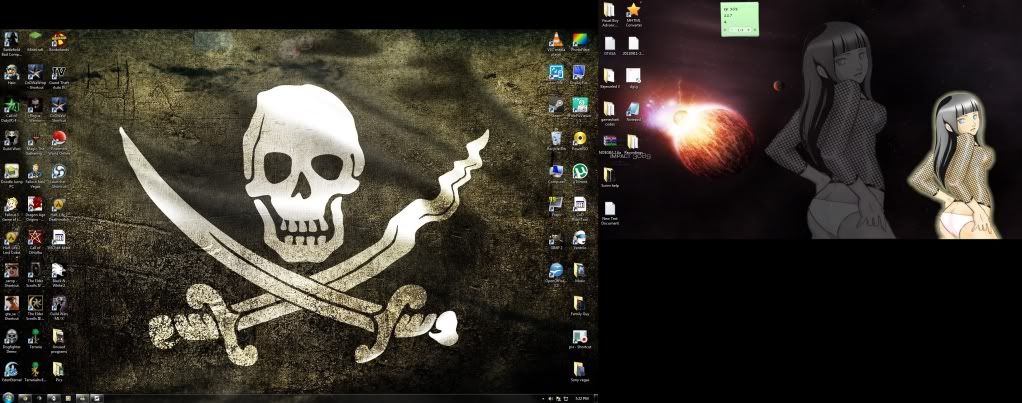Open the Music folder icon

[579, 272]
